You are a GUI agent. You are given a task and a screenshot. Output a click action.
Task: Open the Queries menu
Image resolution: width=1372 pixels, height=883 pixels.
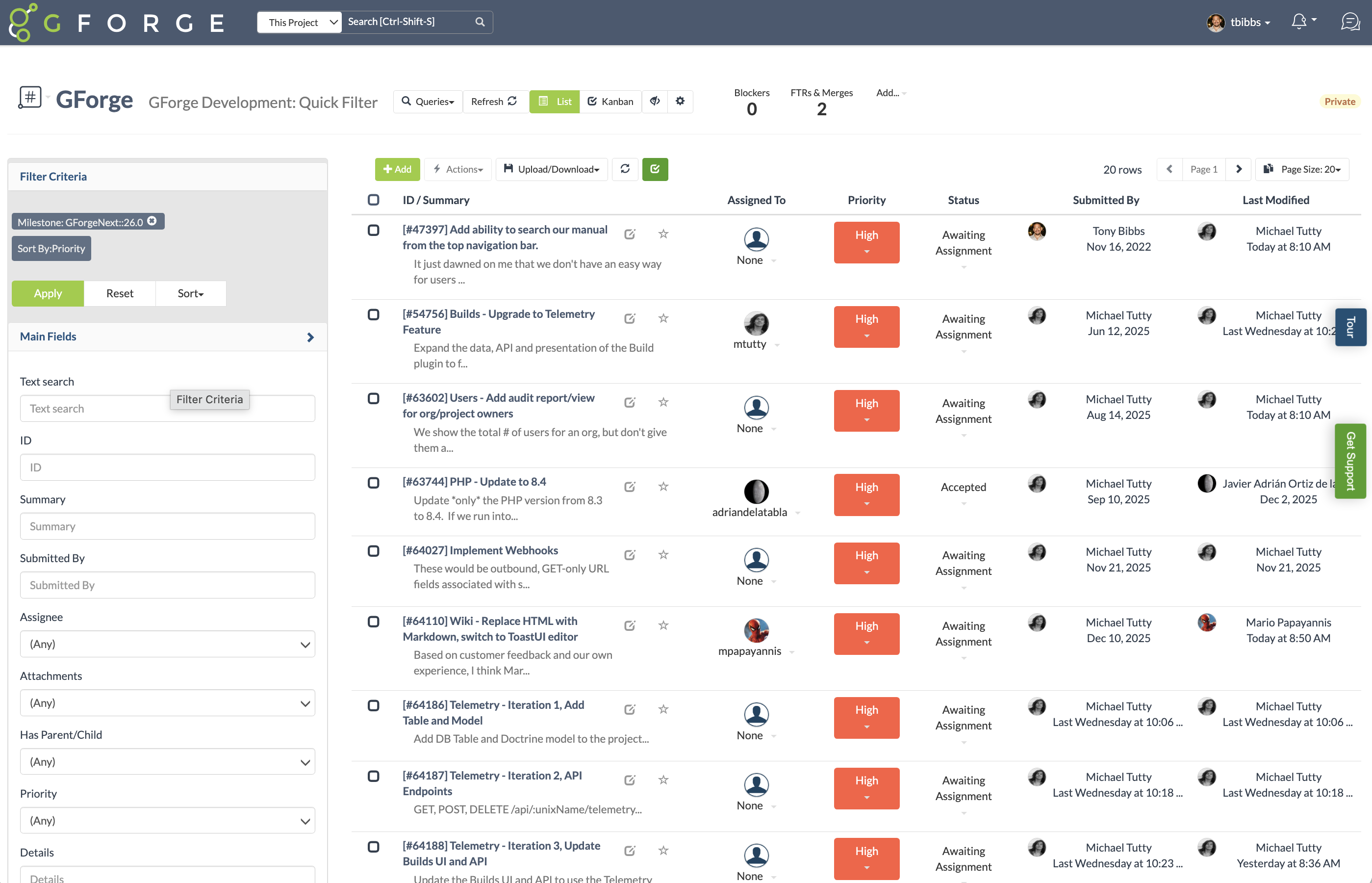(428, 102)
